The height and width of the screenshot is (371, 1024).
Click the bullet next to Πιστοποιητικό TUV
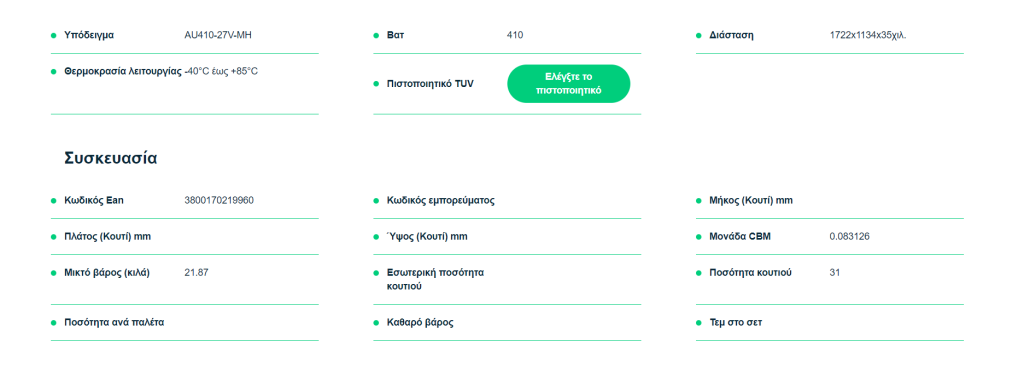[x=376, y=84]
